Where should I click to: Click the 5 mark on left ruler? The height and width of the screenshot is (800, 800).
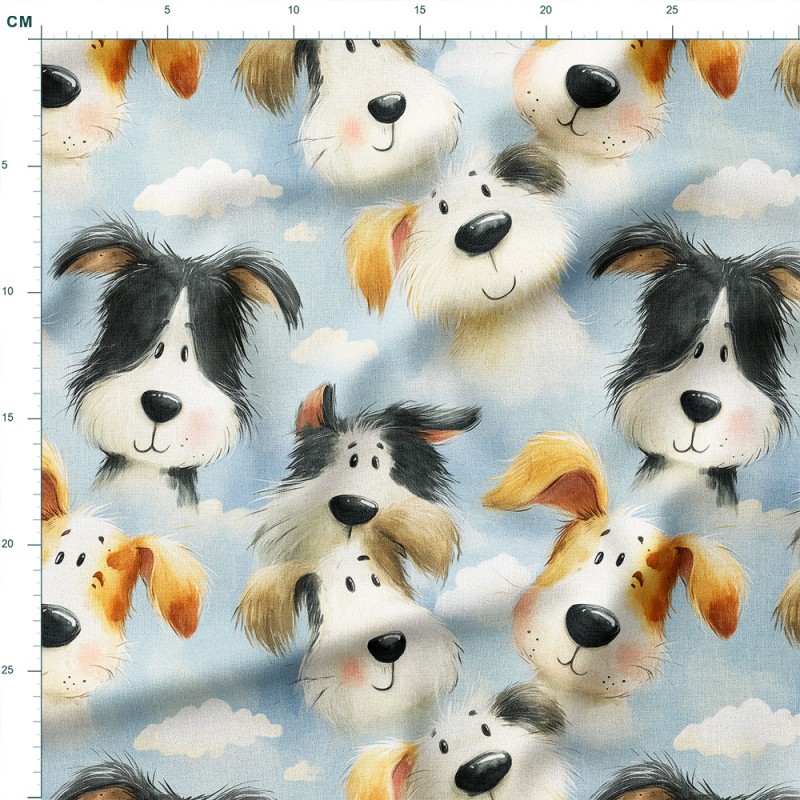[5, 165]
